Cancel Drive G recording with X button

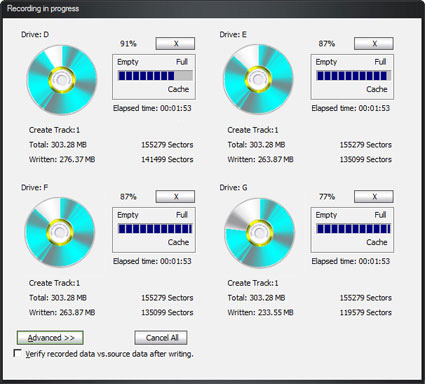click(x=374, y=197)
